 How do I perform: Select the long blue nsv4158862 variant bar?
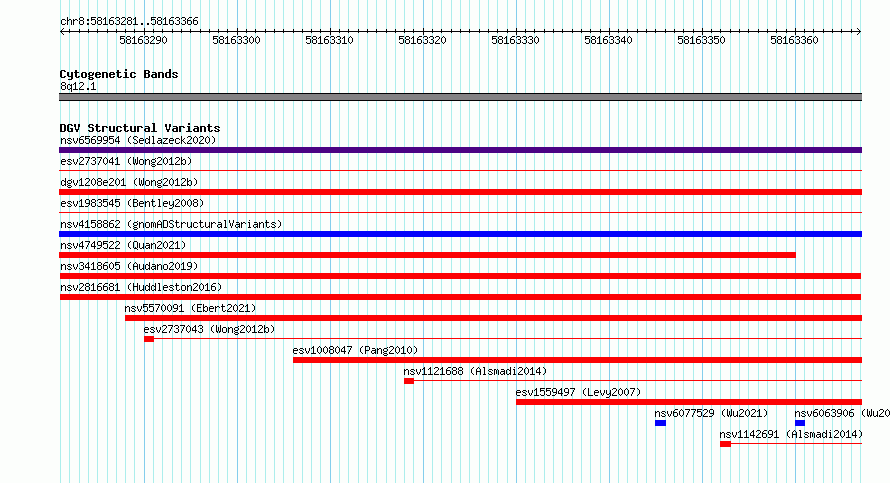tap(460, 234)
